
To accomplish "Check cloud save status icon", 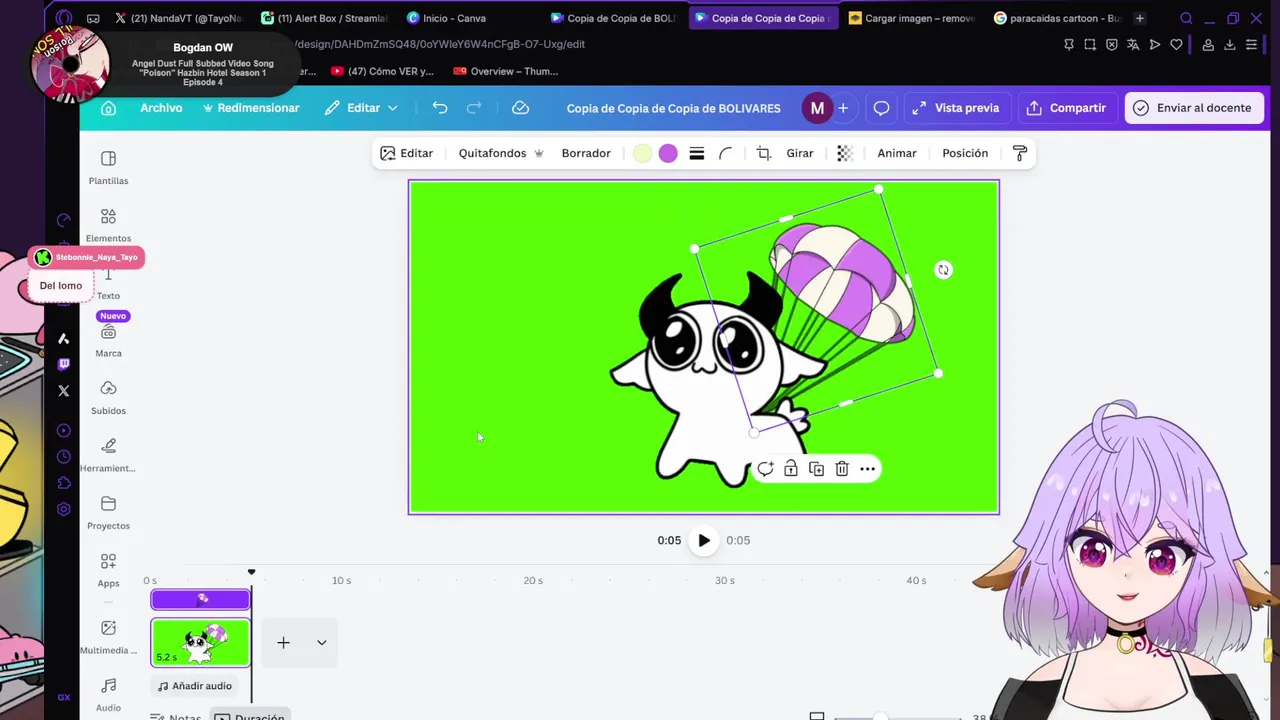I will coord(520,108).
